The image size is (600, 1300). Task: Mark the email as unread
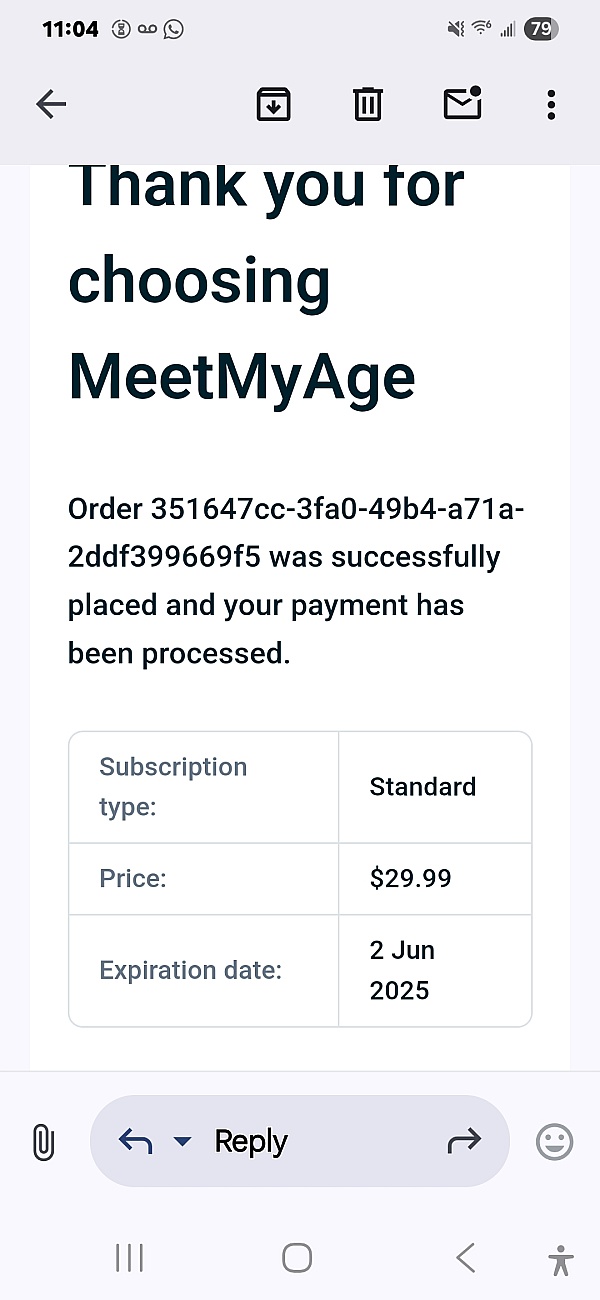(x=462, y=104)
